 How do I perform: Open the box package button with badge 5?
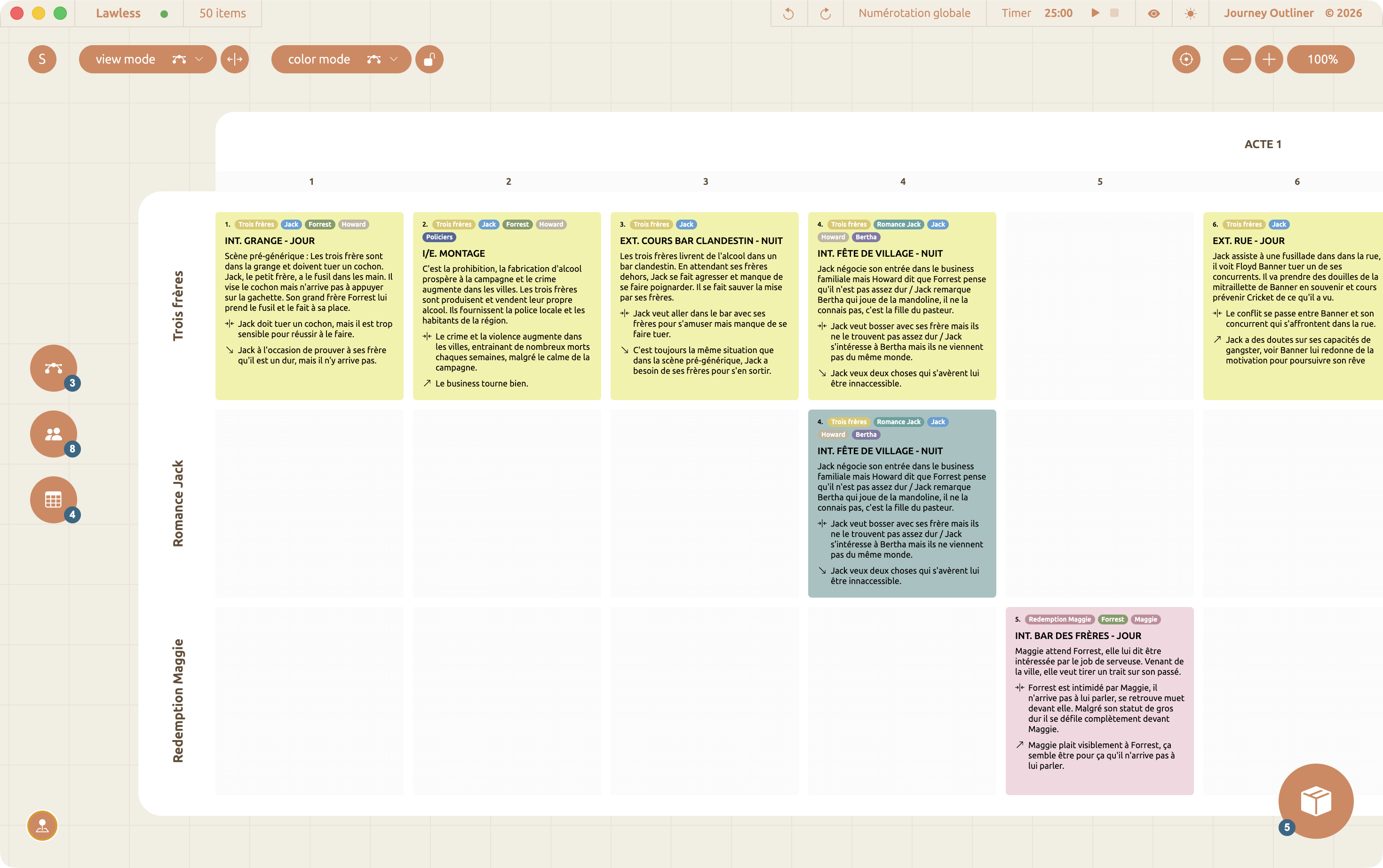tap(1316, 801)
